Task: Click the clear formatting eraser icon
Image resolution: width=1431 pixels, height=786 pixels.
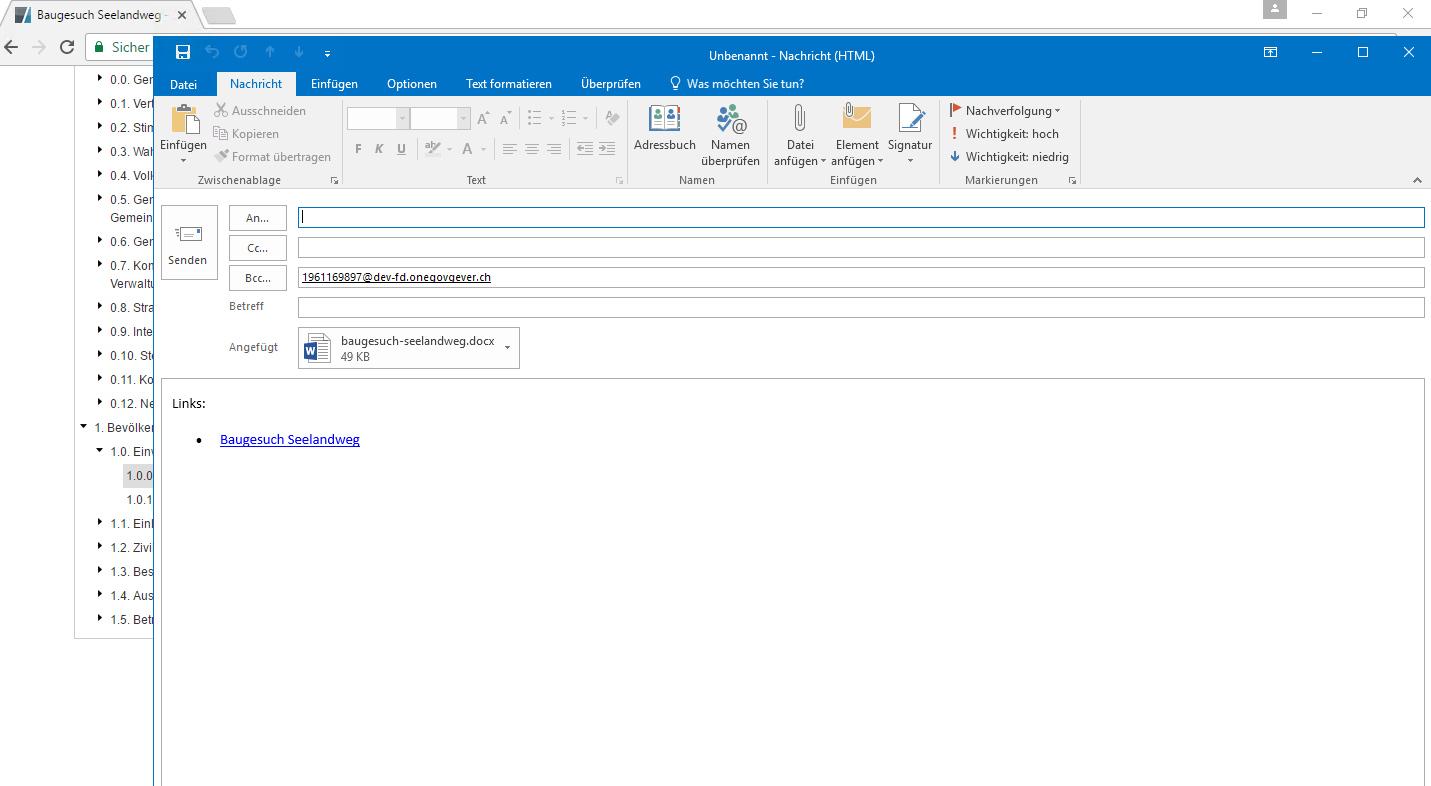Action: pos(612,119)
